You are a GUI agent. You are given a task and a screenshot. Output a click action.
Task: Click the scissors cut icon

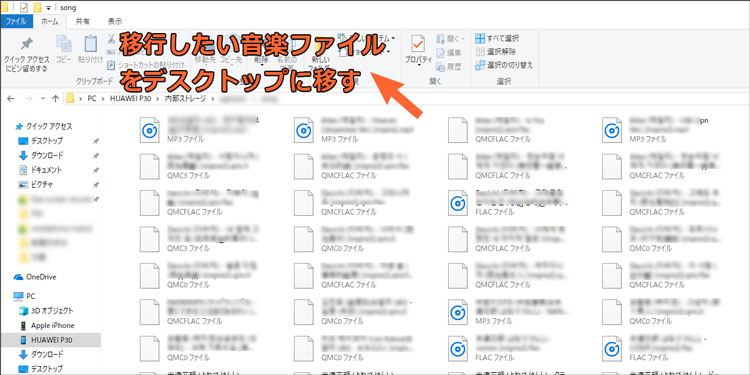point(111,39)
